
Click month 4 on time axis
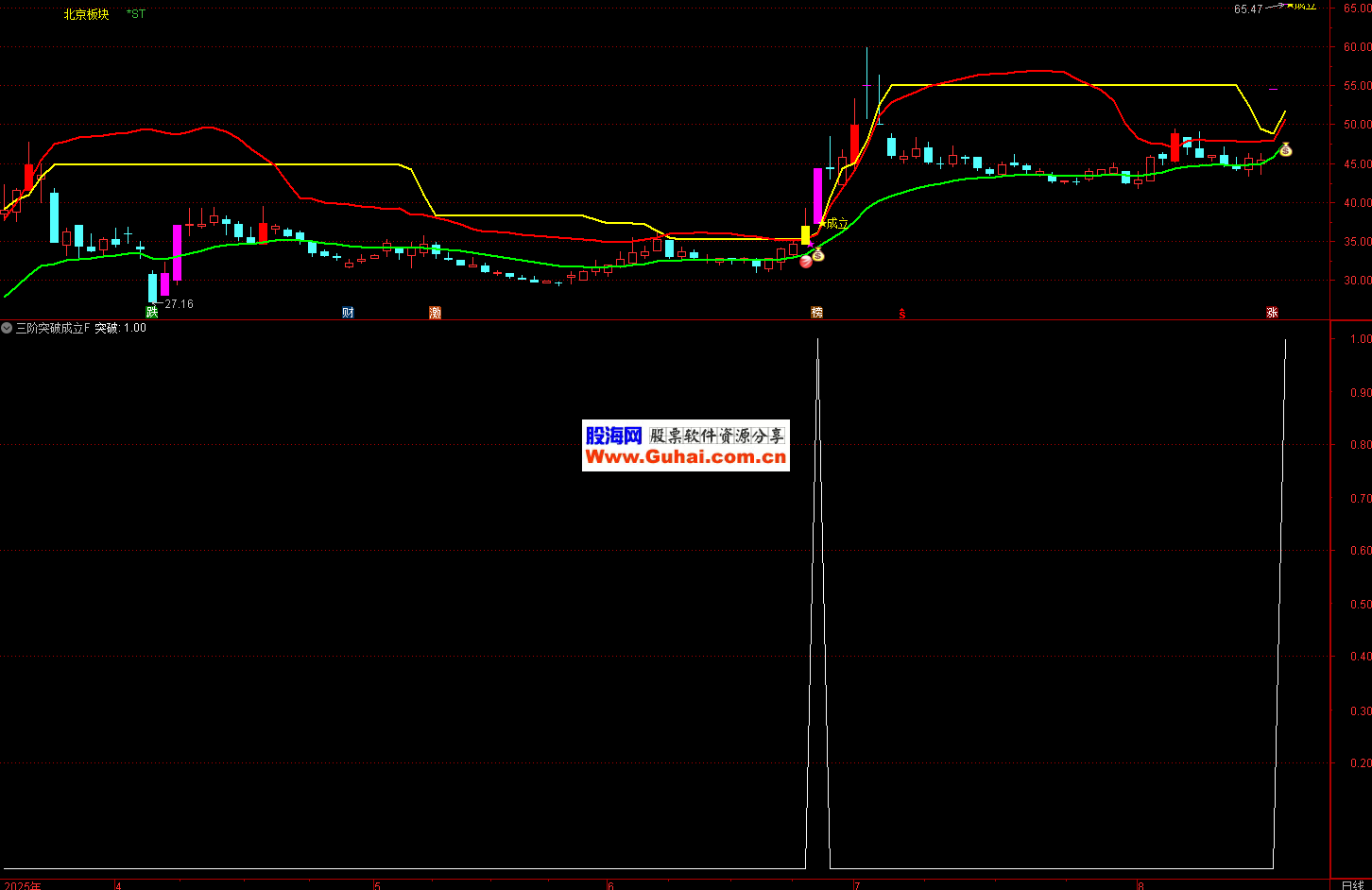(118, 885)
